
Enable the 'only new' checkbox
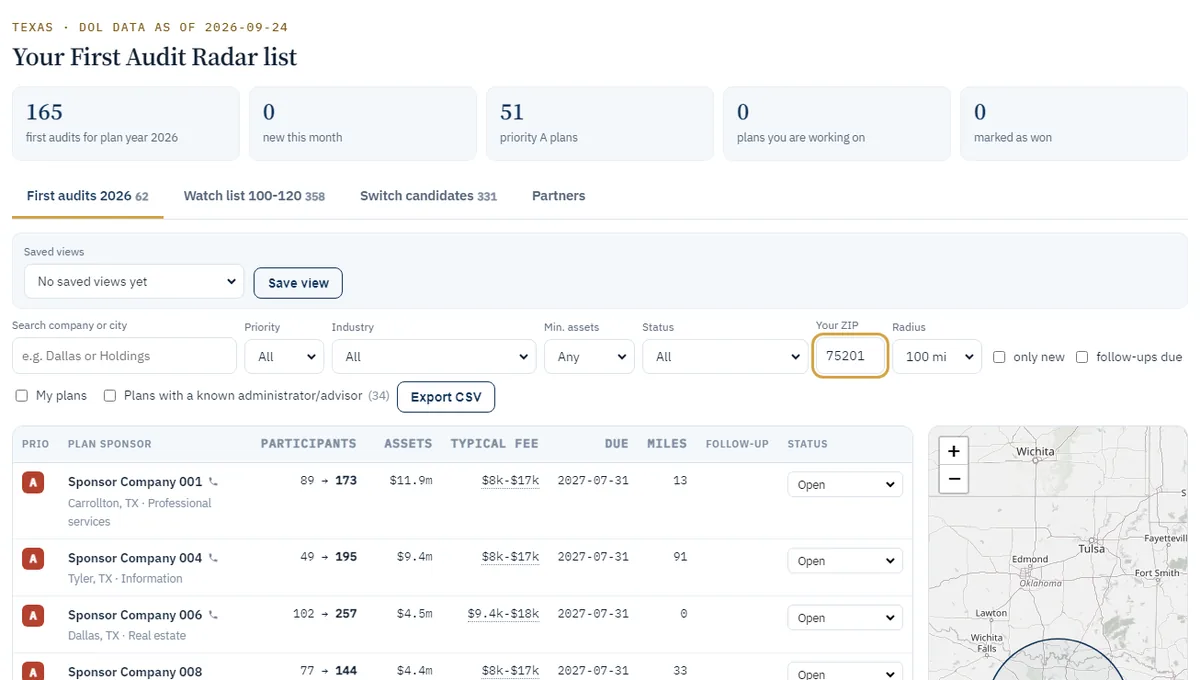[x=999, y=357]
